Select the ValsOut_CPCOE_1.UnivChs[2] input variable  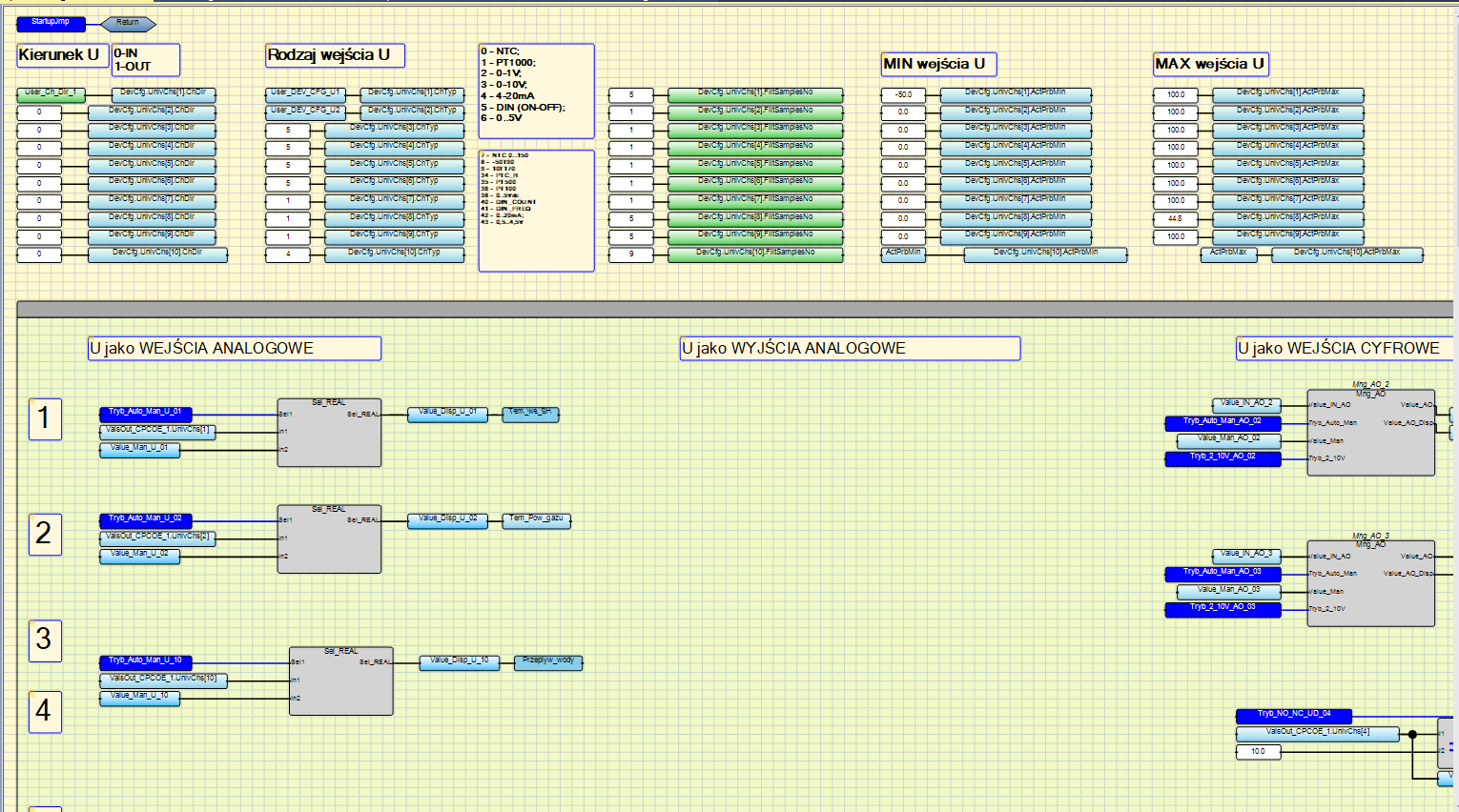pyautogui.click(x=157, y=538)
